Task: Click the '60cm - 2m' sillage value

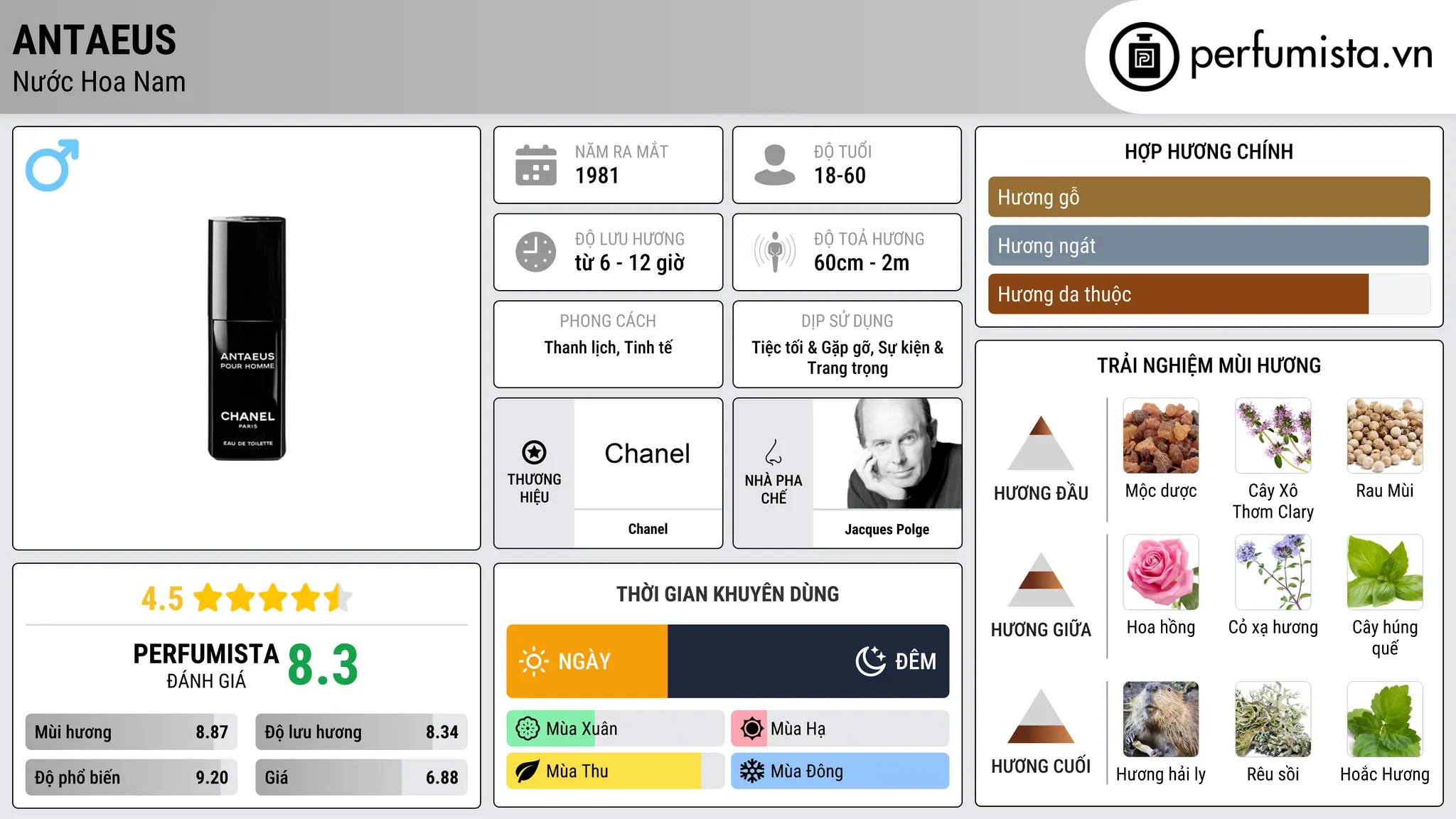Action: click(862, 263)
